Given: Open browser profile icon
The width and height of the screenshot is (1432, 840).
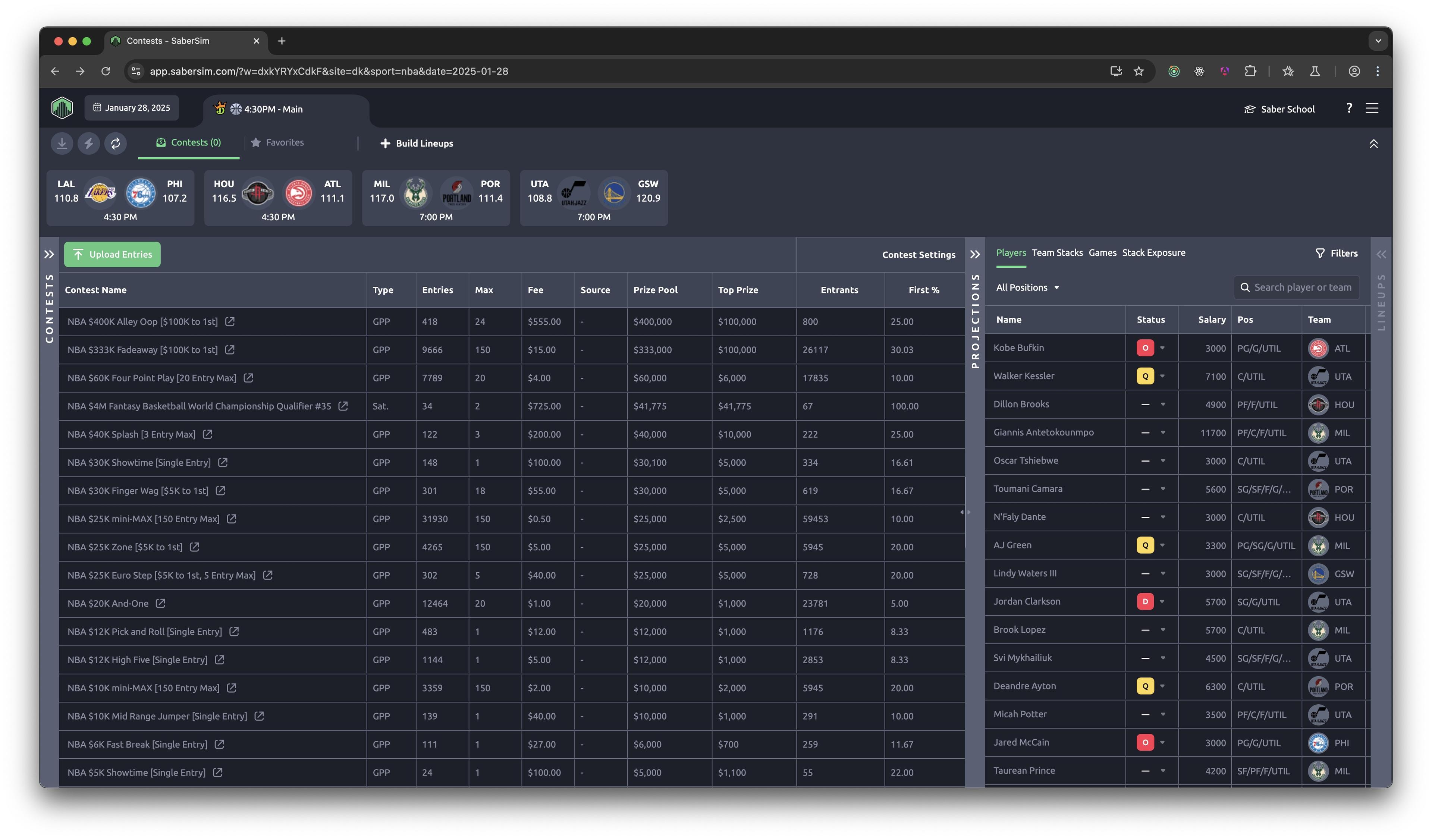Looking at the screenshot, I should click(1354, 71).
